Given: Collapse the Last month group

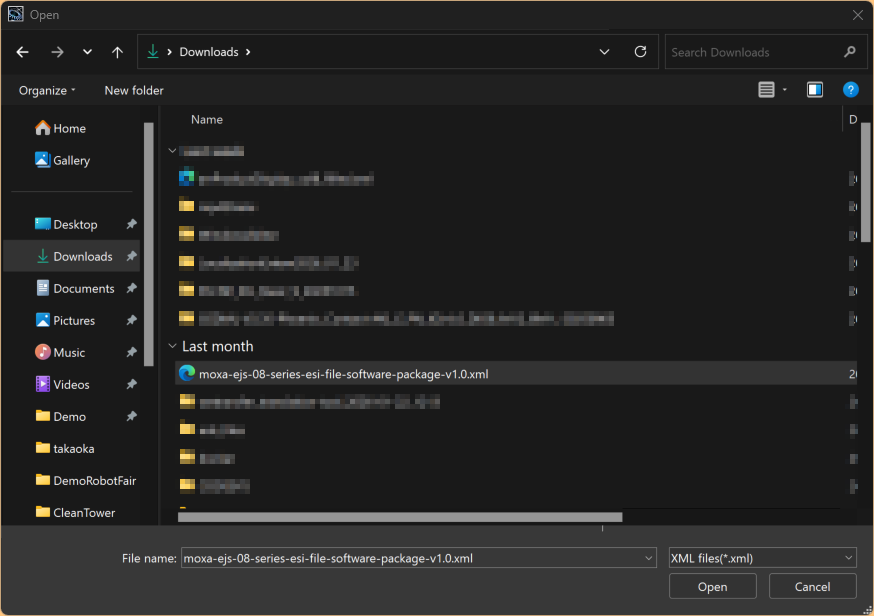Looking at the screenshot, I should [171, 347].
